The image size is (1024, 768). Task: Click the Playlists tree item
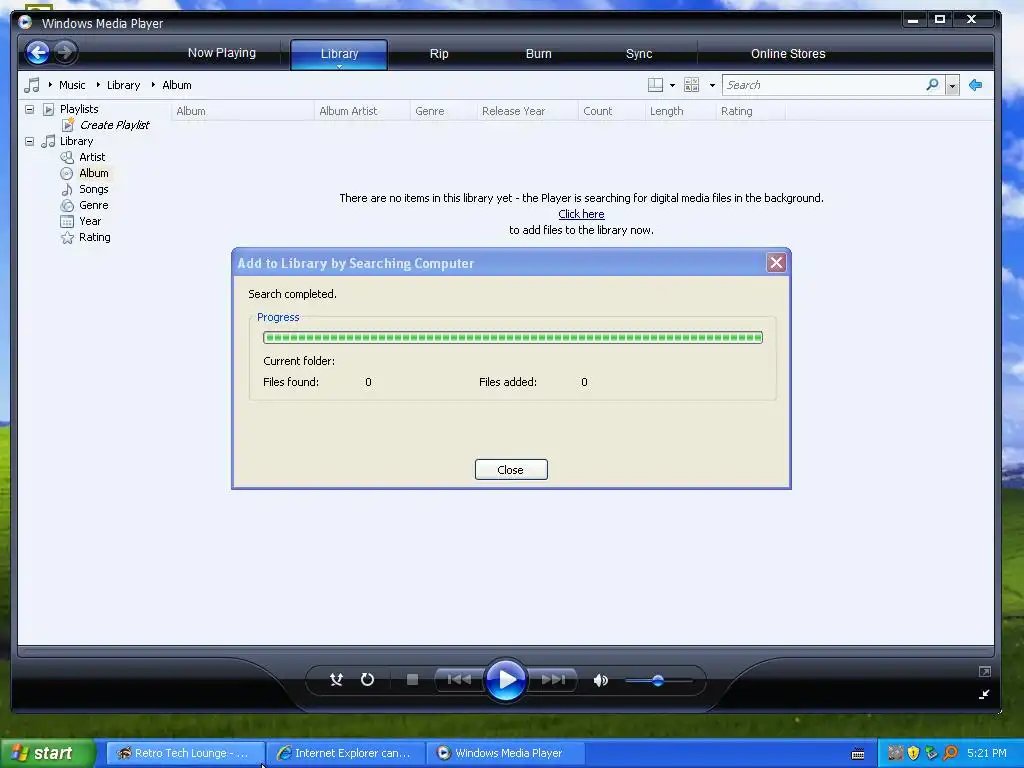(79, 109)
